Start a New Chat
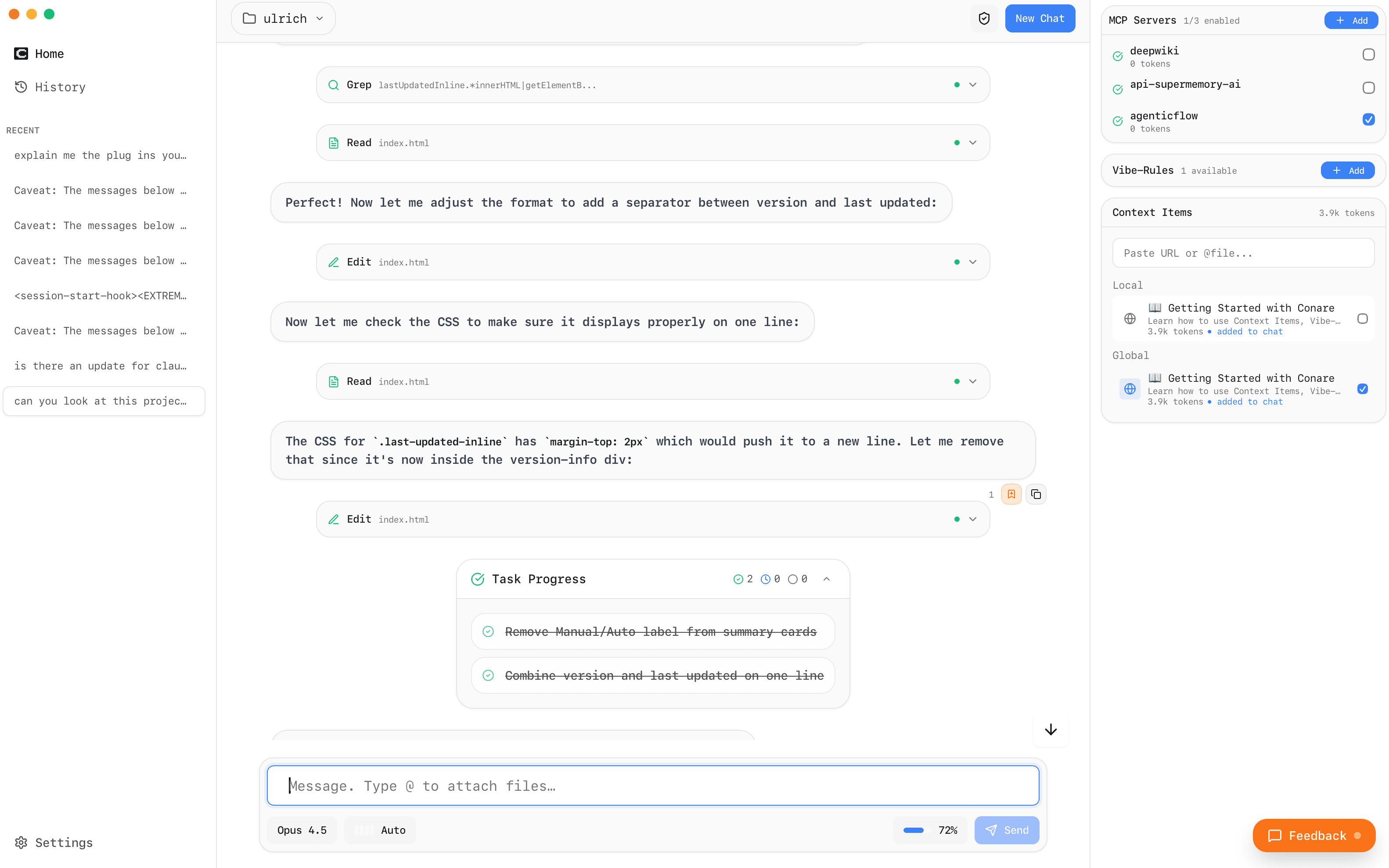 1039,18
